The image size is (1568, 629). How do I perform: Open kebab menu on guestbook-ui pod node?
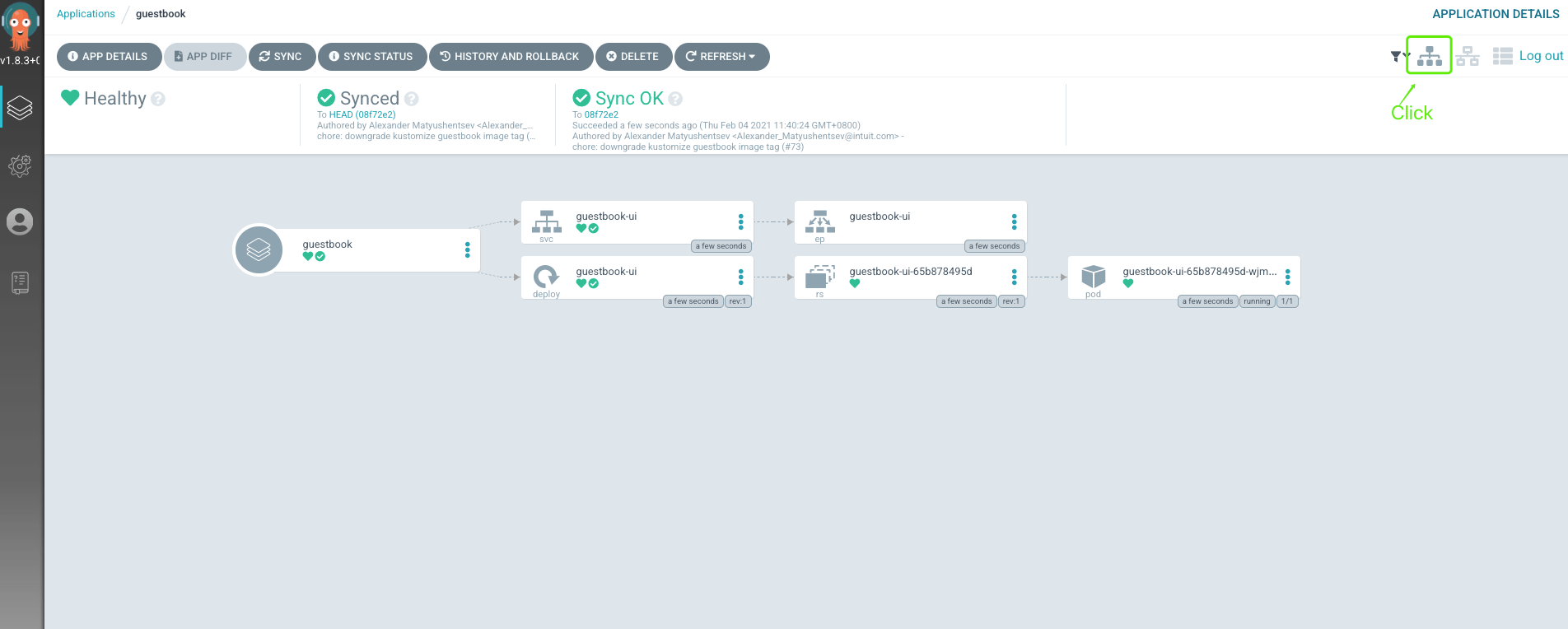point(1287,277)
